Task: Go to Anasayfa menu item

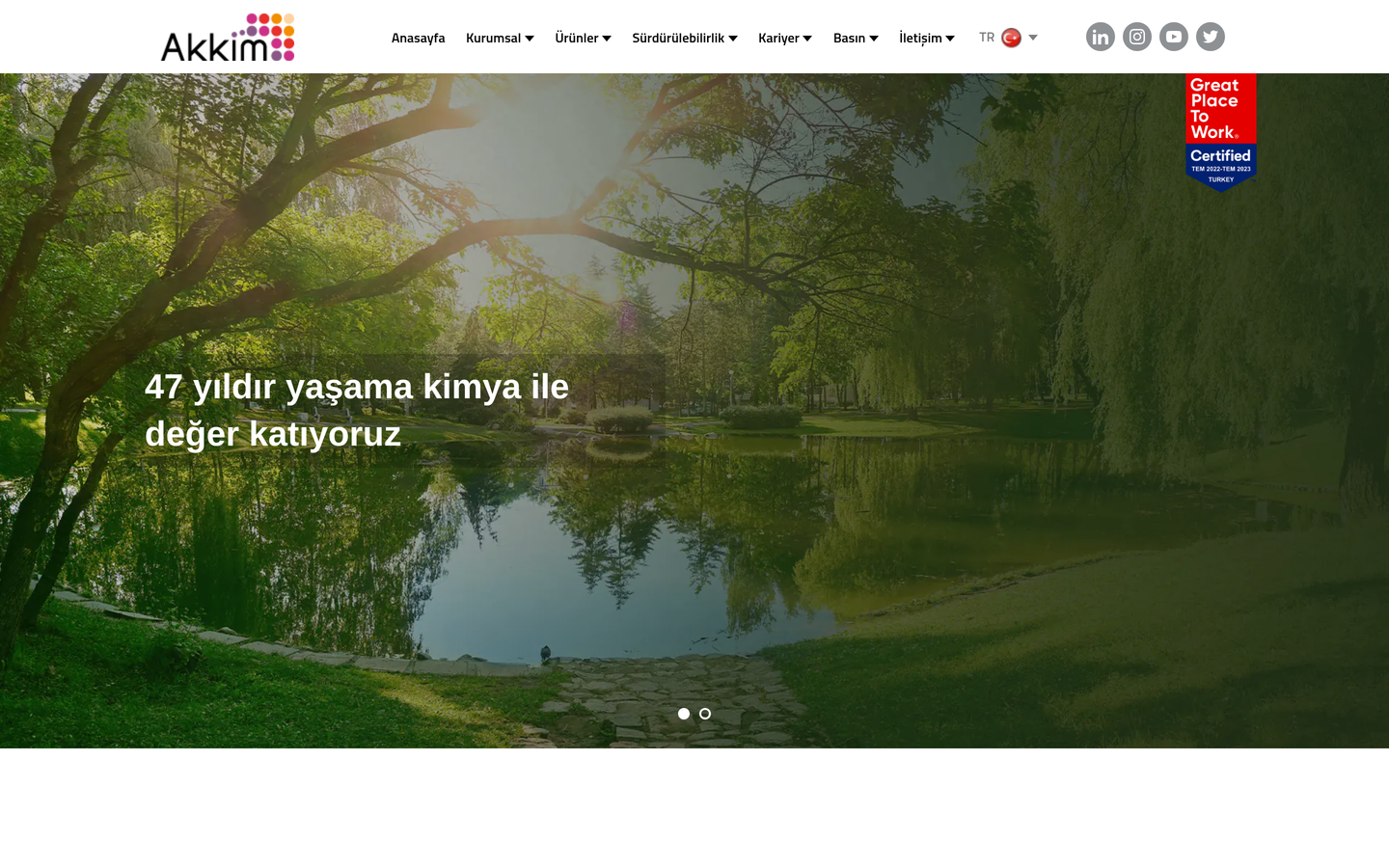Action: coord(418,38)
